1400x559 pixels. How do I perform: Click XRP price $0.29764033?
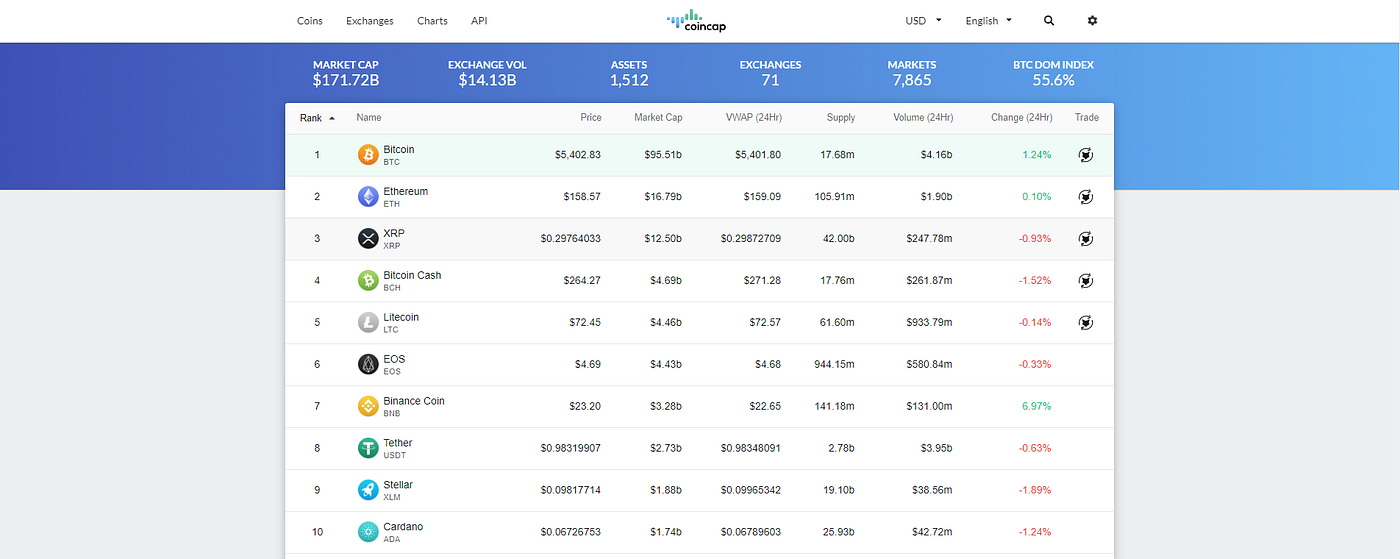pos(571,239)
